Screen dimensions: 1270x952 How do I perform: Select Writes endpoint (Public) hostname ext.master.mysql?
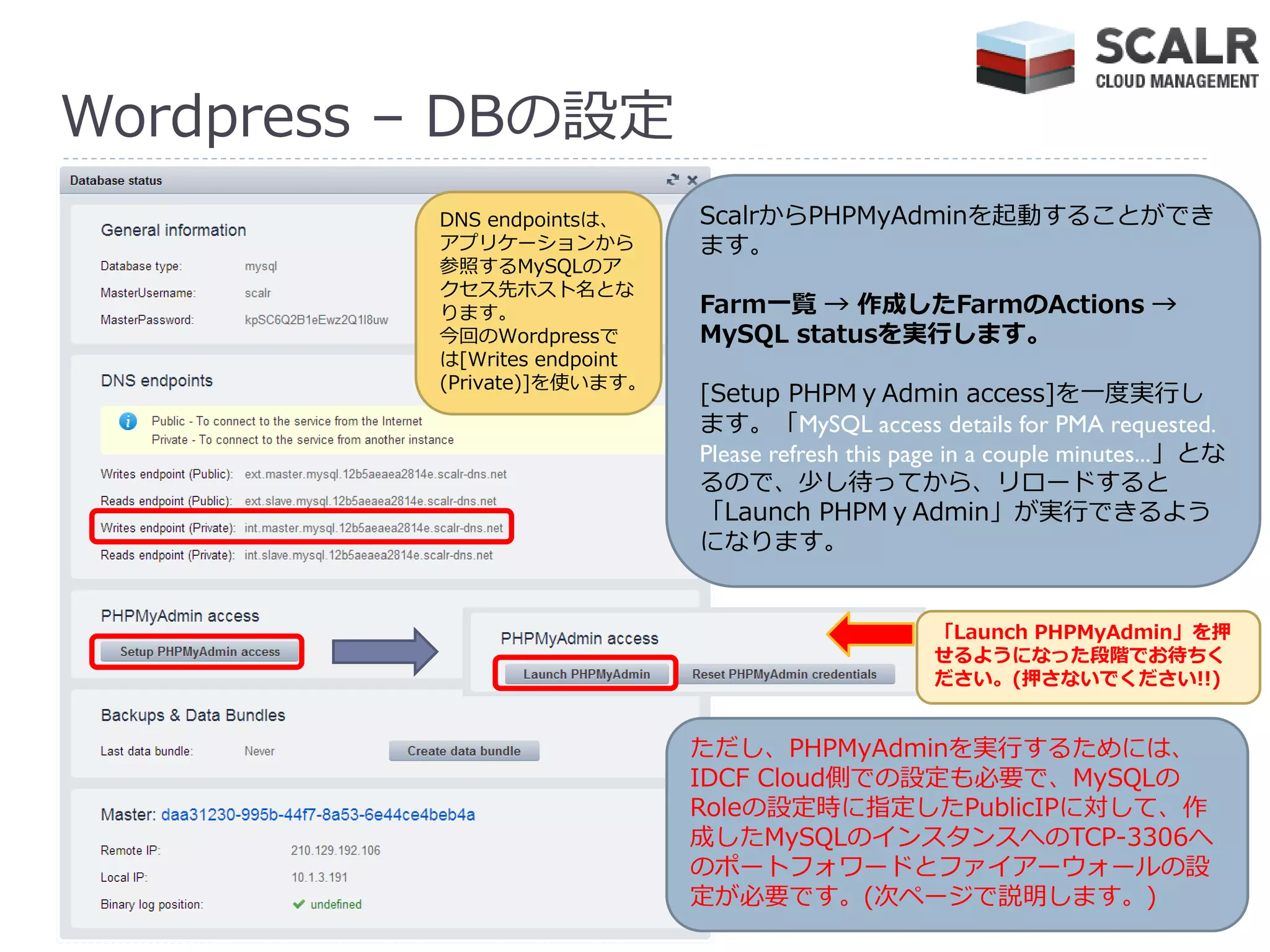pyautogui.click(x=376, y=474)
